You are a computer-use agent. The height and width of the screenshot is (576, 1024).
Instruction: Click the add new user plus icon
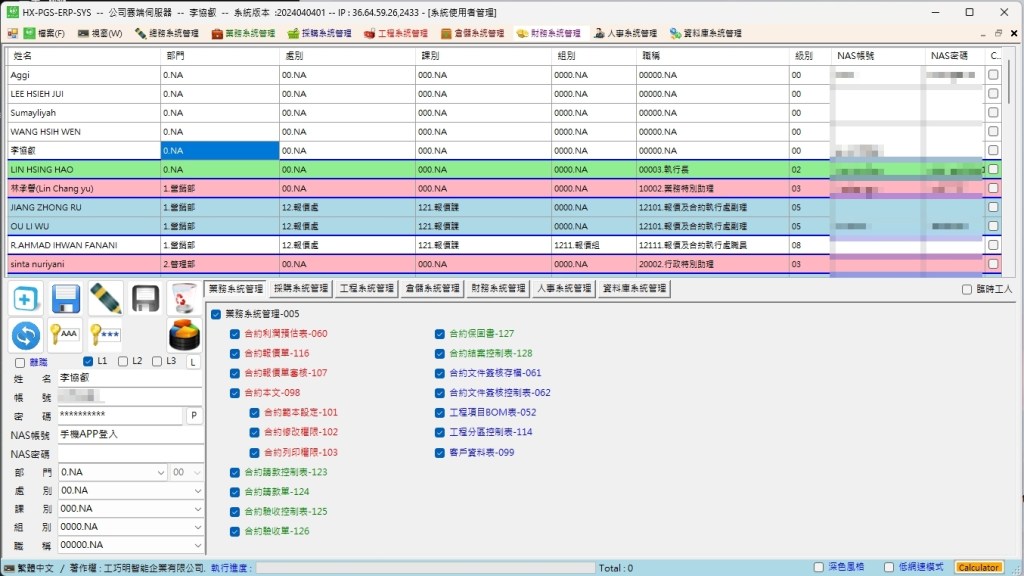point(26,298)
